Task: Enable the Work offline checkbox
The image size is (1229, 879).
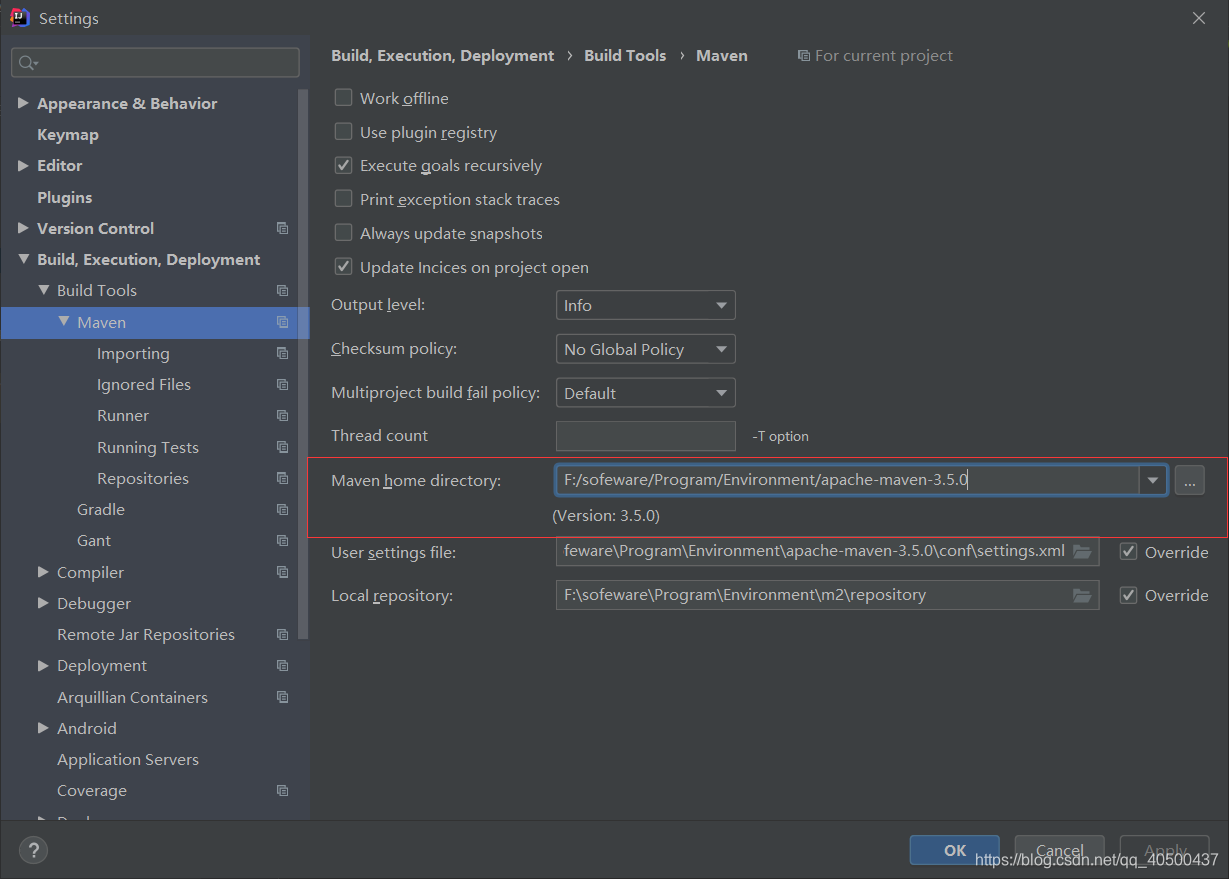Action: coord(343,98)
